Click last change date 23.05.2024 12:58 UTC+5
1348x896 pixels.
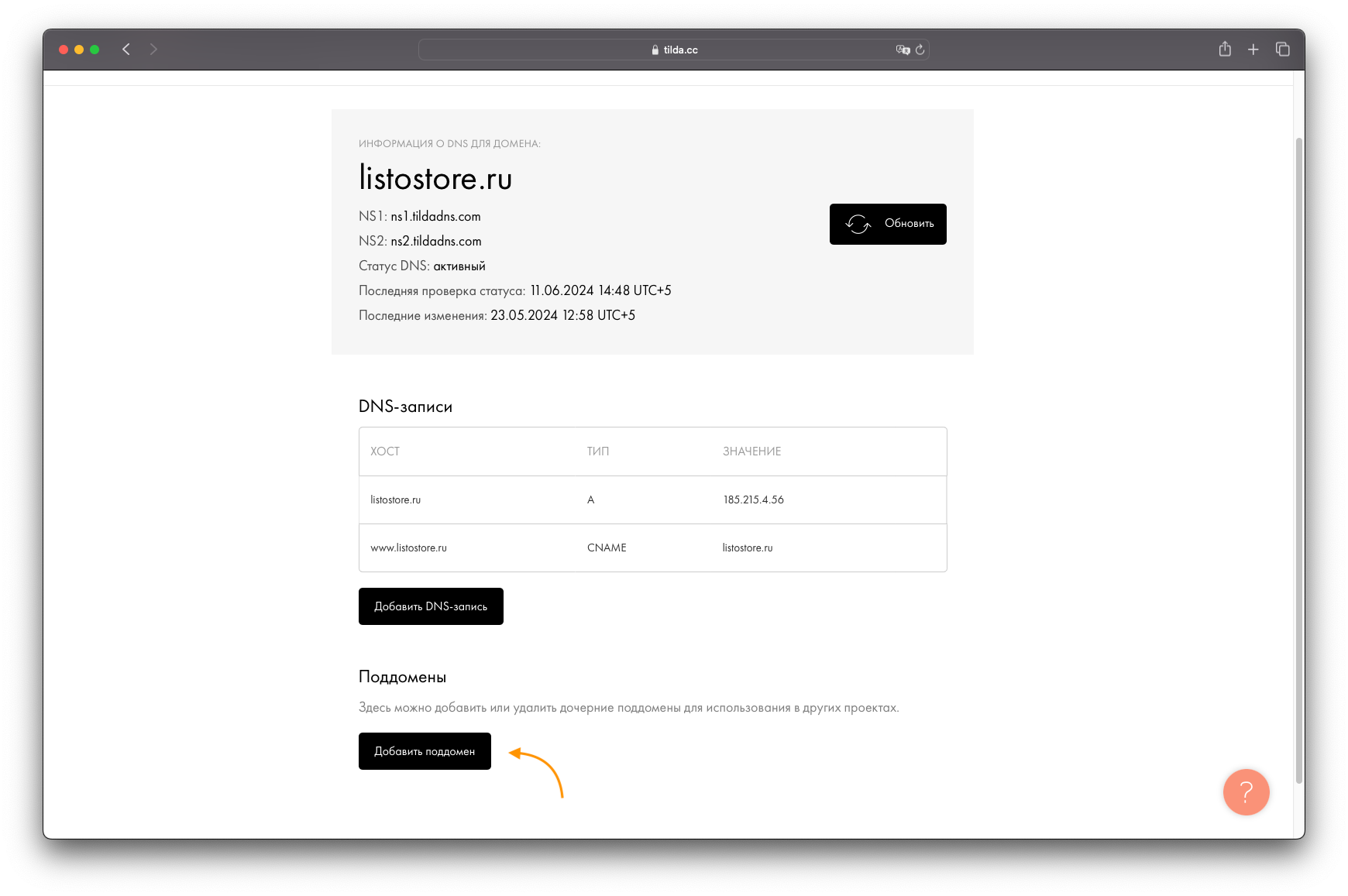[562, 315]
